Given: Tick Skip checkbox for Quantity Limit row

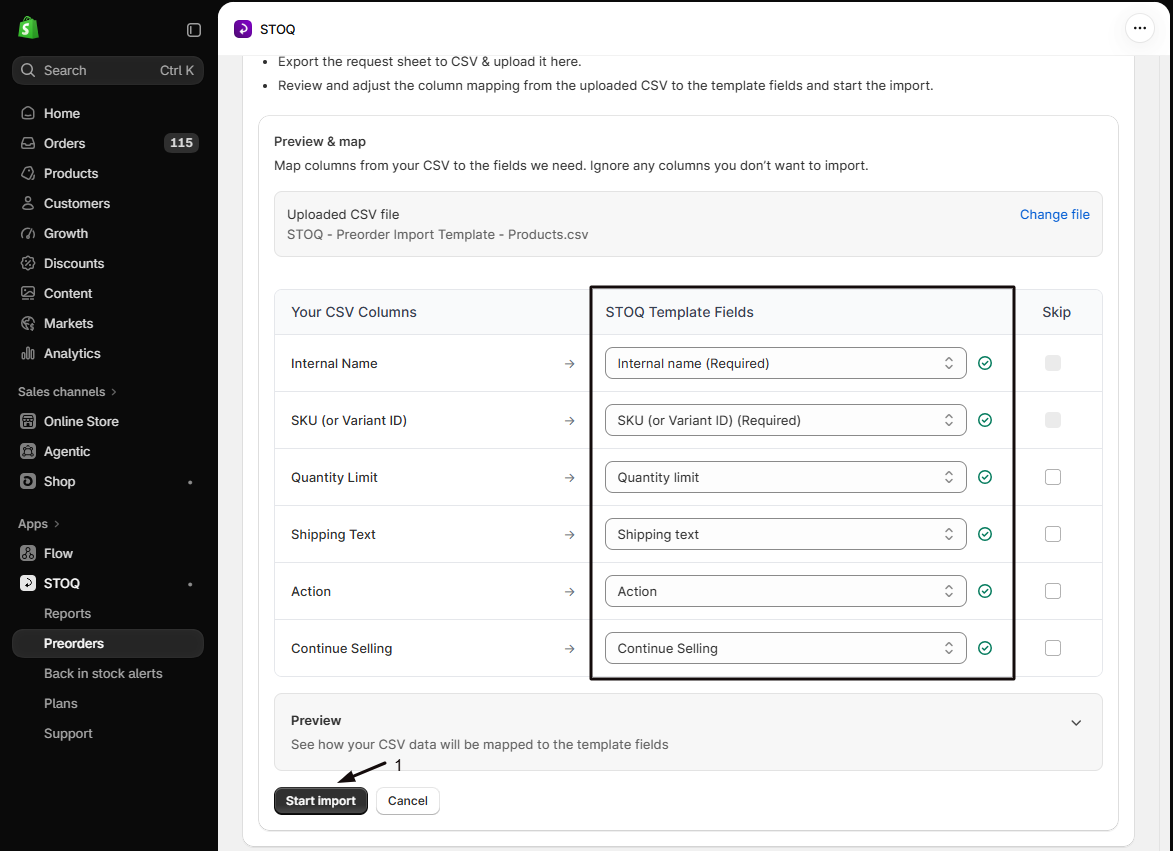Looking at the screenshot, I should tap(1053, 477).
